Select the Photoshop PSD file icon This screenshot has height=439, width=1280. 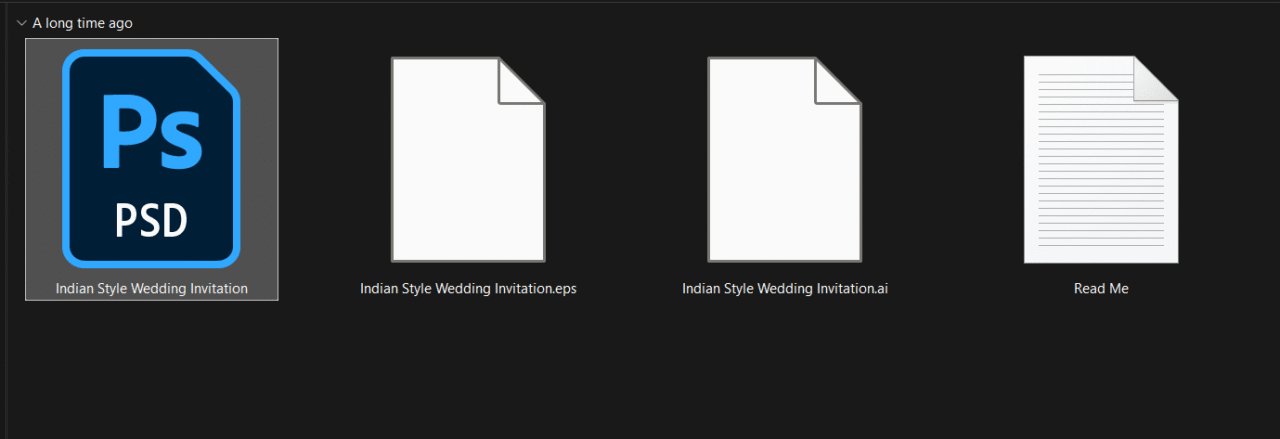[x=151, y=160]
